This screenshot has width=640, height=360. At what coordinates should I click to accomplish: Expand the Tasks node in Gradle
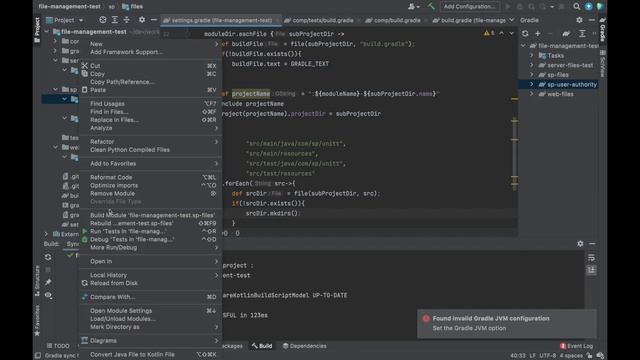pyautogui.click(x=531, y=55)
